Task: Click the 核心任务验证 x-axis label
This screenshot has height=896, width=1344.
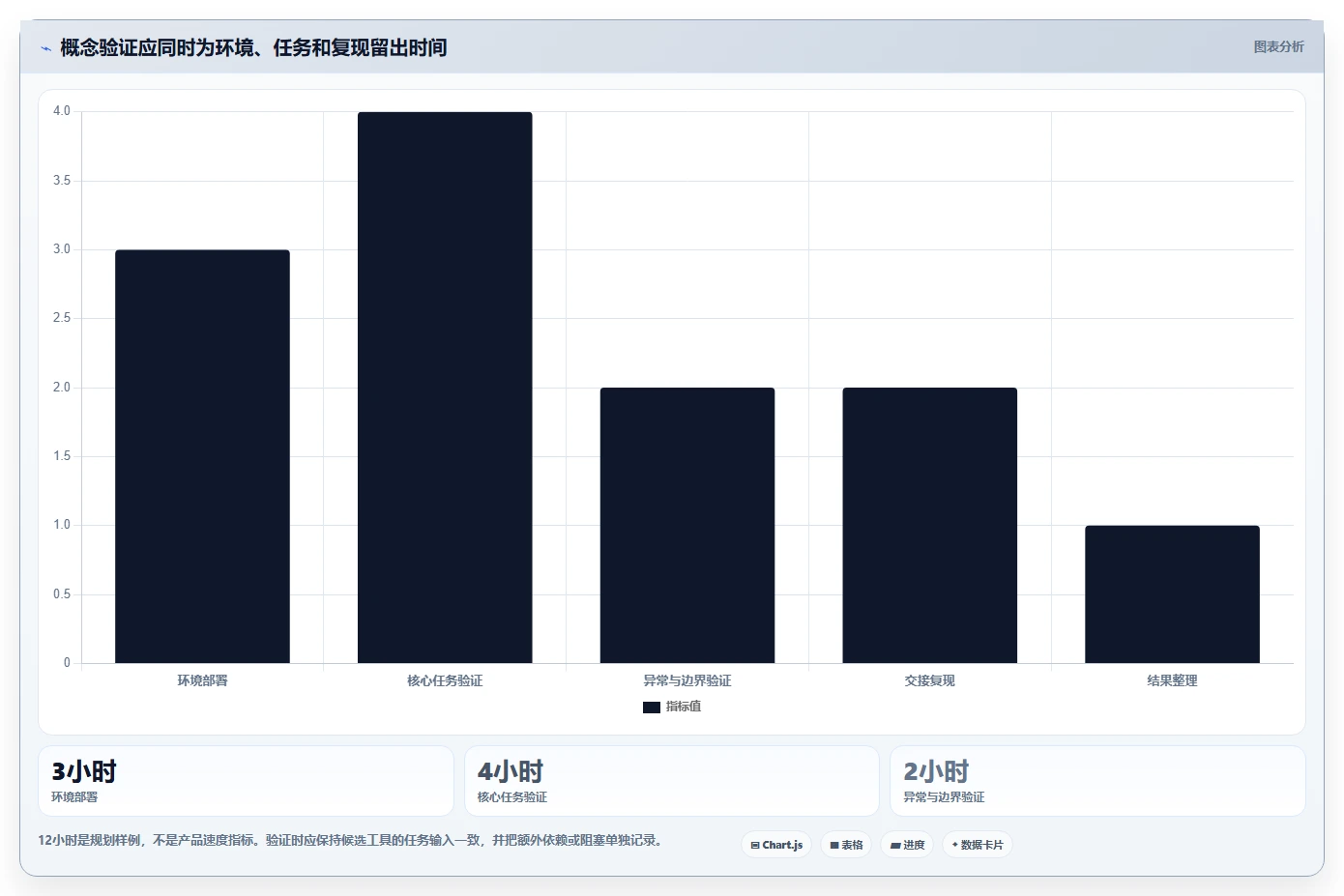Action: pos(445,680)
